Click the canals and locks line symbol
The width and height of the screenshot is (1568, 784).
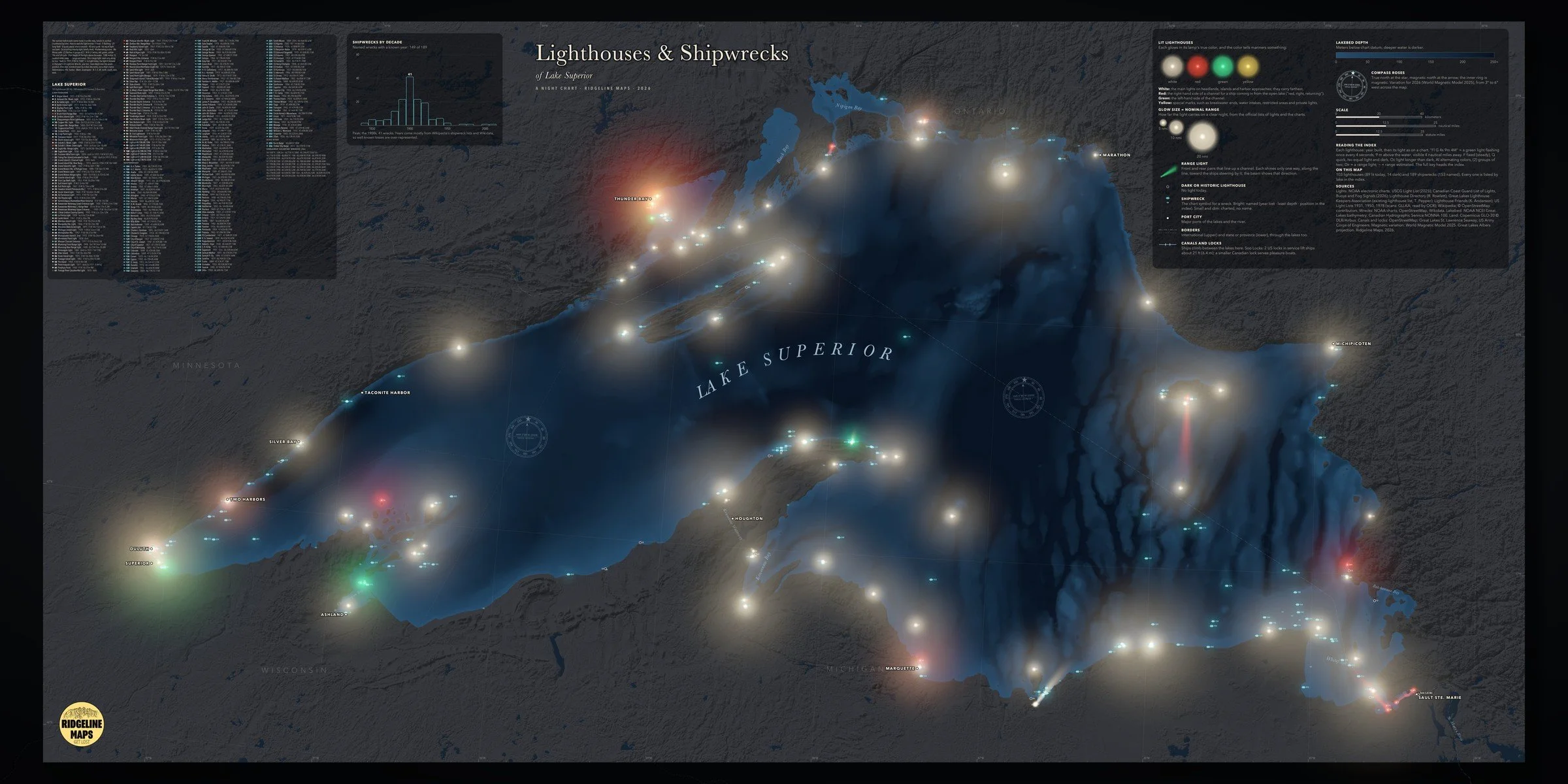(x=1168, y=246)
